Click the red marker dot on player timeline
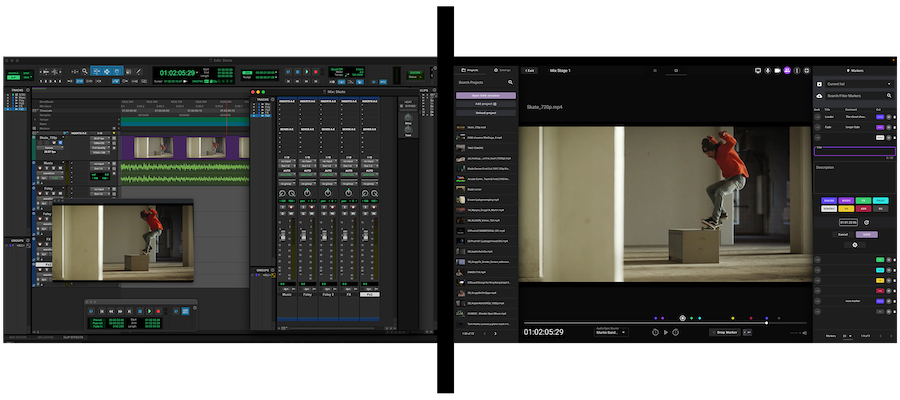900x400 pixels. coord(751,318)
